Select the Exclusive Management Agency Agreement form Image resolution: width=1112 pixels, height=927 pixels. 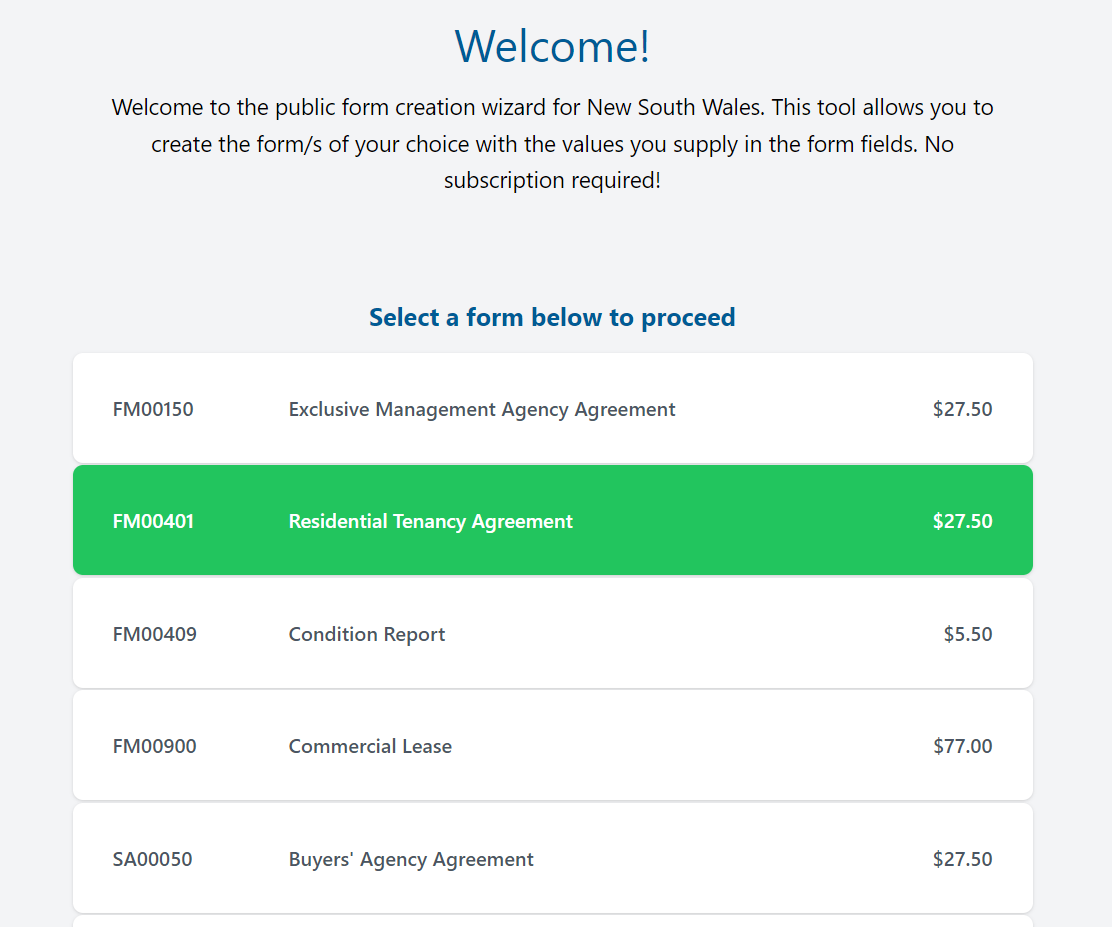(x=481, y=409)
